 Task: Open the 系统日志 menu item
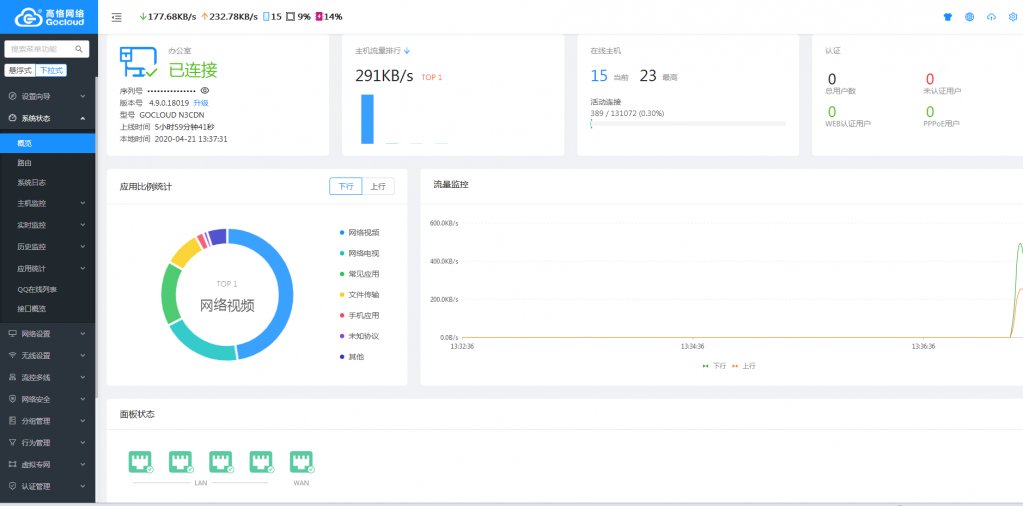pyautogui.click(x=32, y=183)
